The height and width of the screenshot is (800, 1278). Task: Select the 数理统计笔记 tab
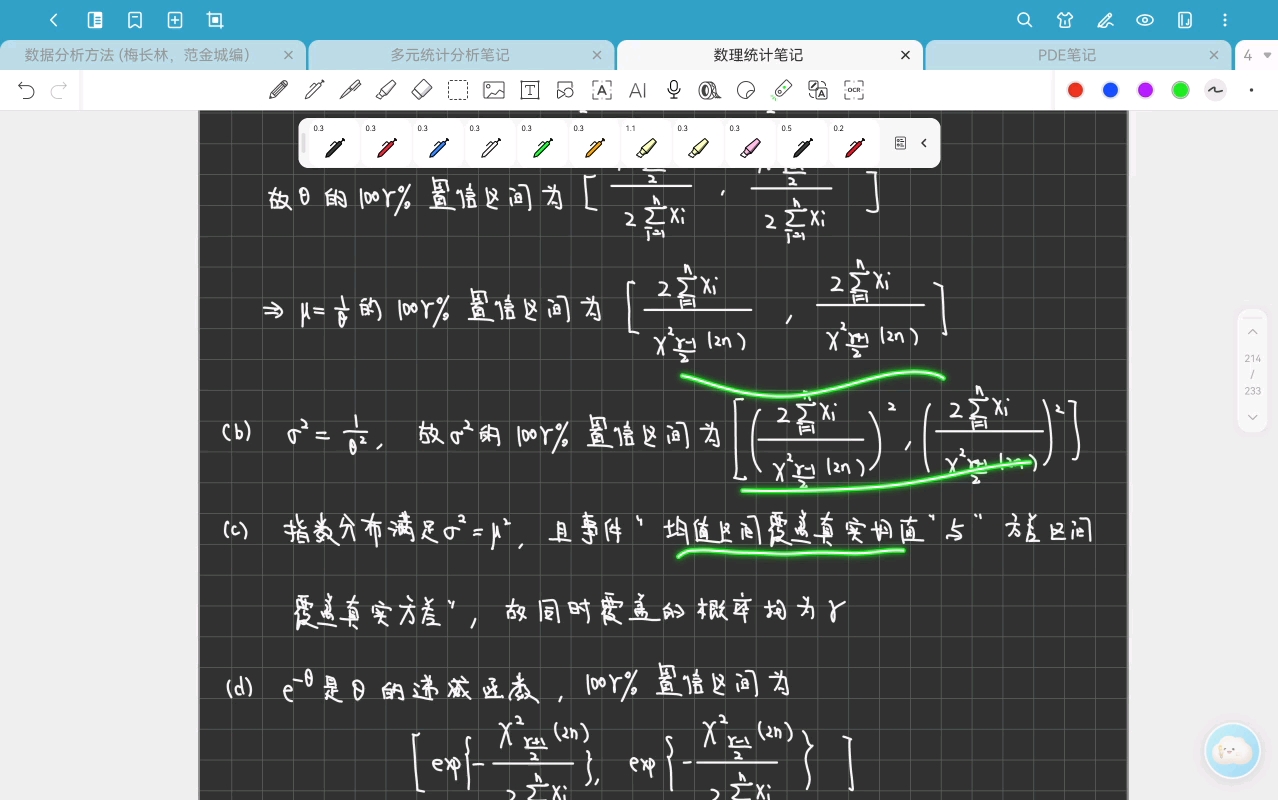pyautogui.click(x=758, y=55)
